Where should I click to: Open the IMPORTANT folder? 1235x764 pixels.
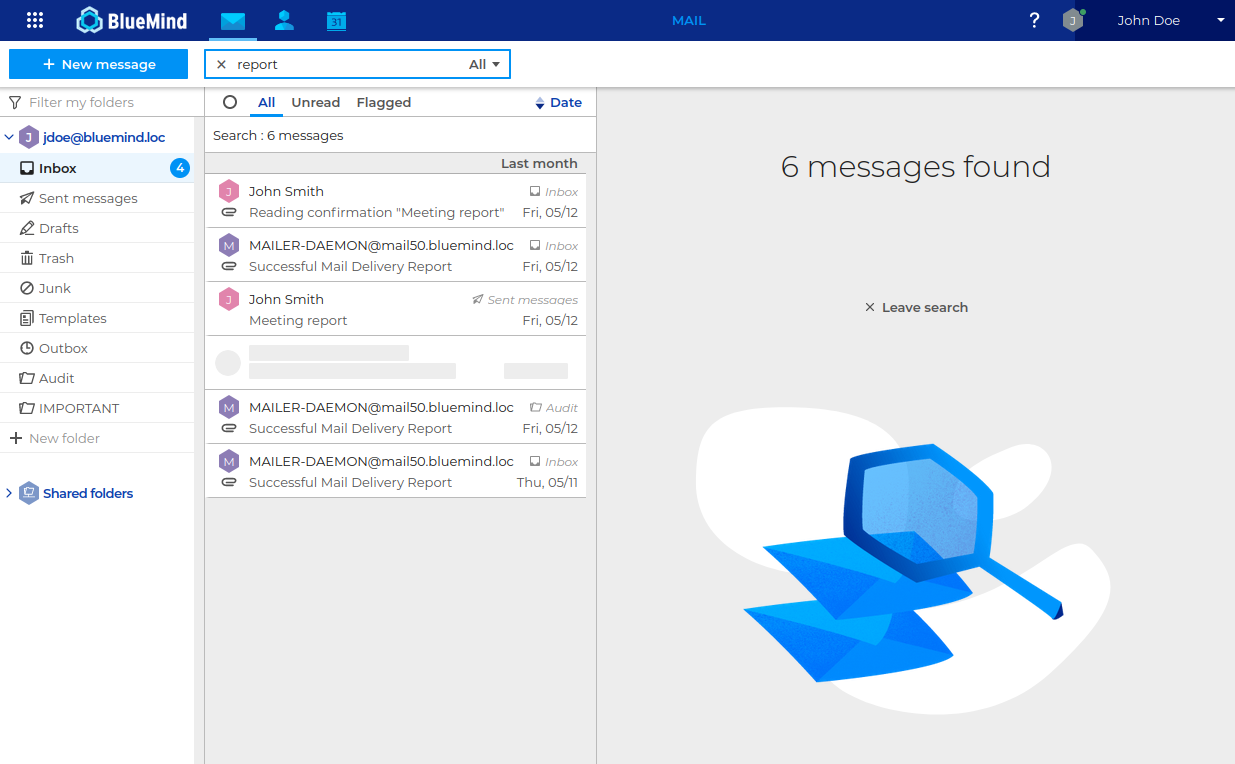[97, 408]
